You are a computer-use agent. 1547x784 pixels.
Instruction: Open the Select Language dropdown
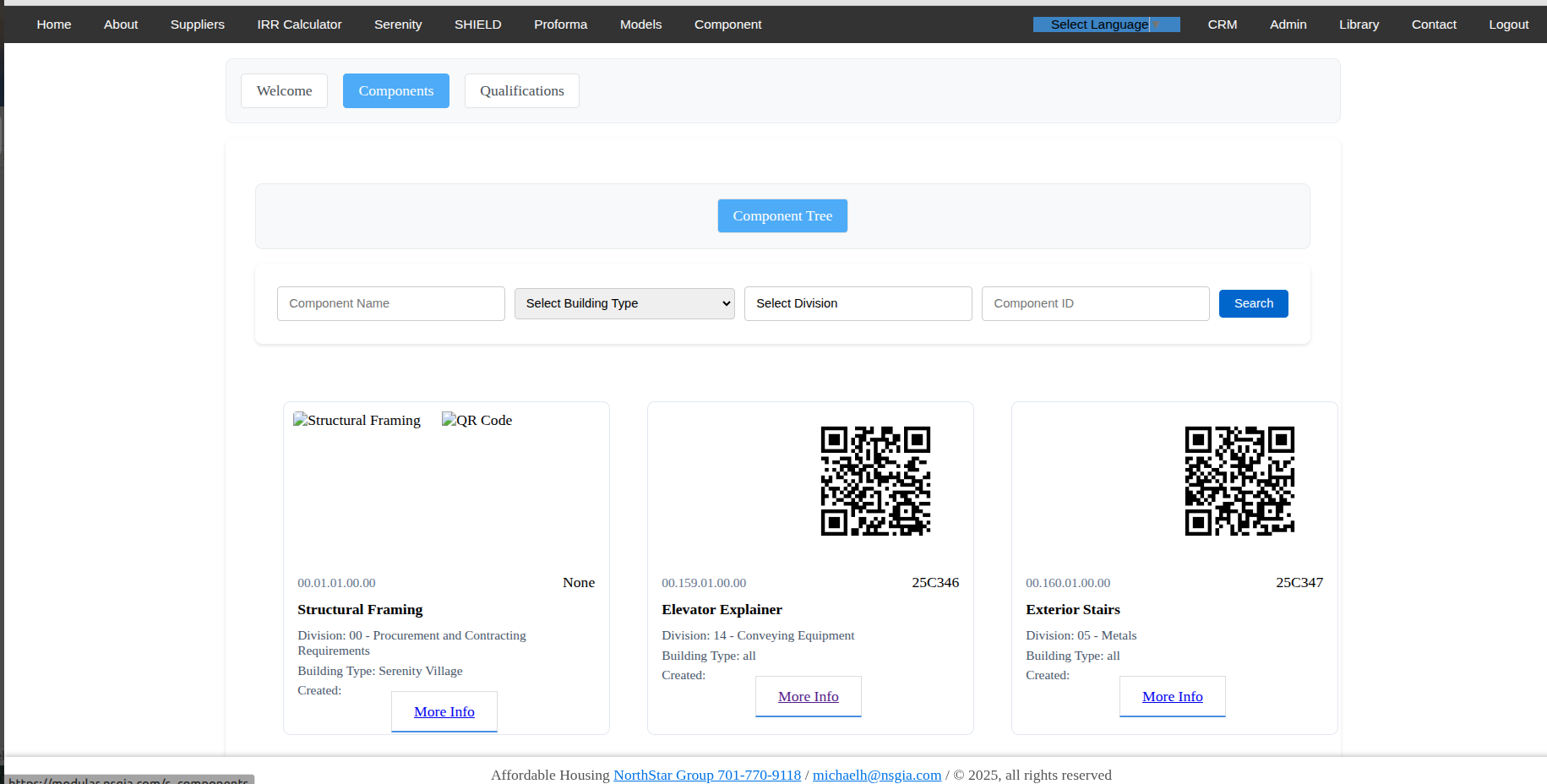1105,24
